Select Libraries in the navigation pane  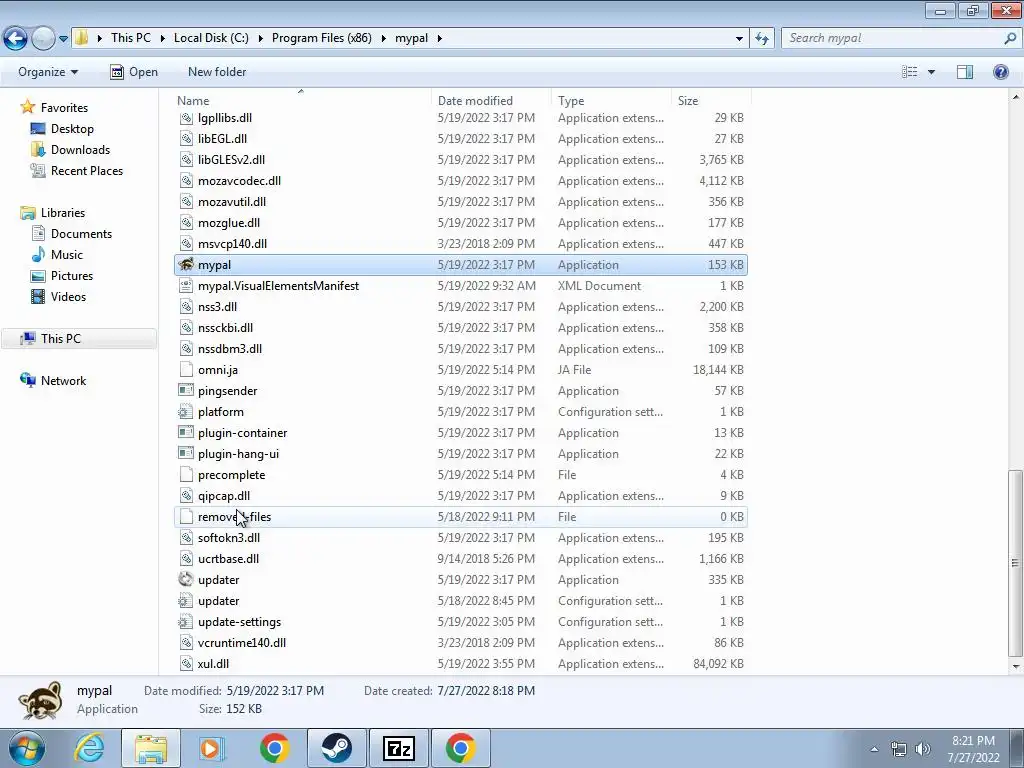pyautogui.click(x=63, y=213)
